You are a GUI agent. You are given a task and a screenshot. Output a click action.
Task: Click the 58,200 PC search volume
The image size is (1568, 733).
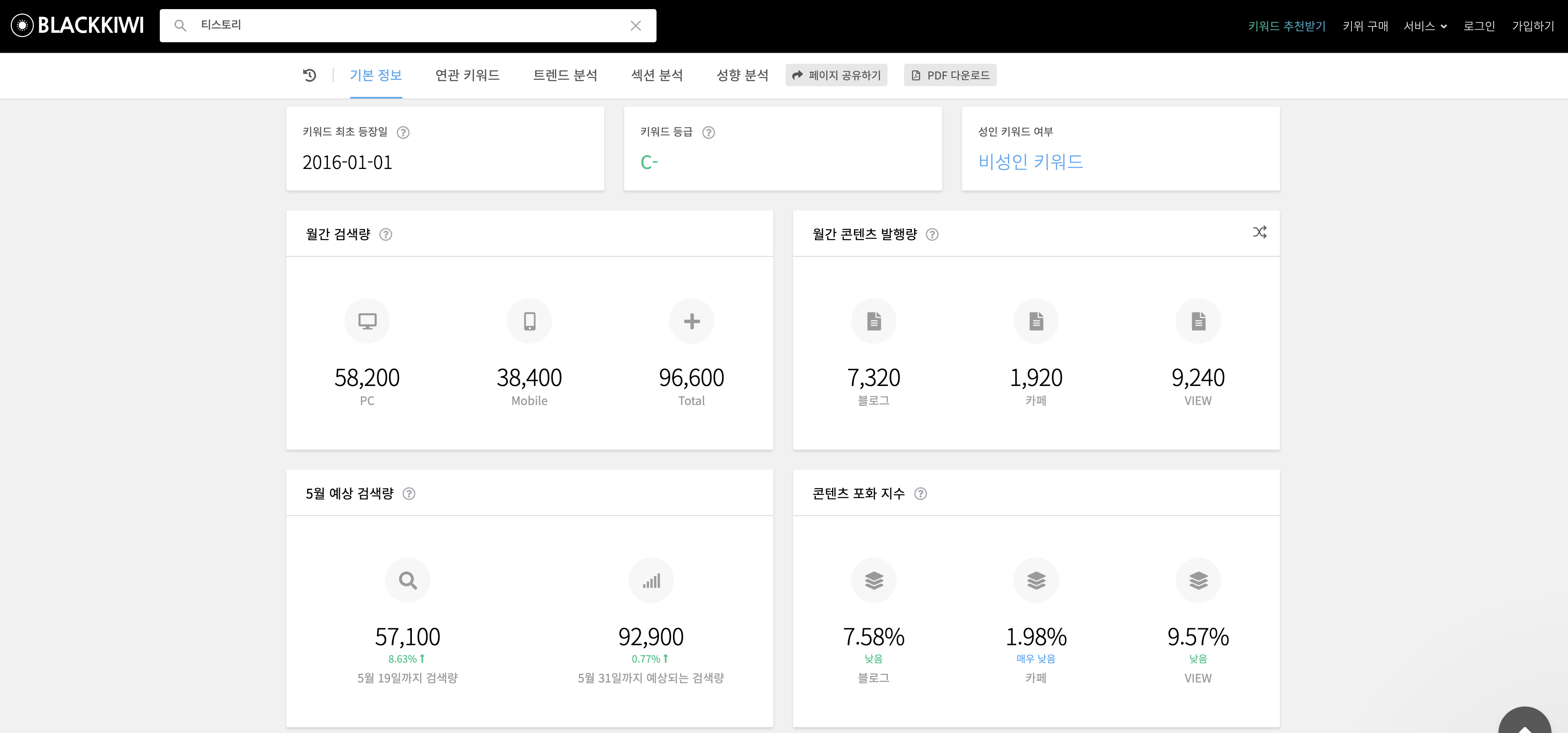(x=367, y=377)
